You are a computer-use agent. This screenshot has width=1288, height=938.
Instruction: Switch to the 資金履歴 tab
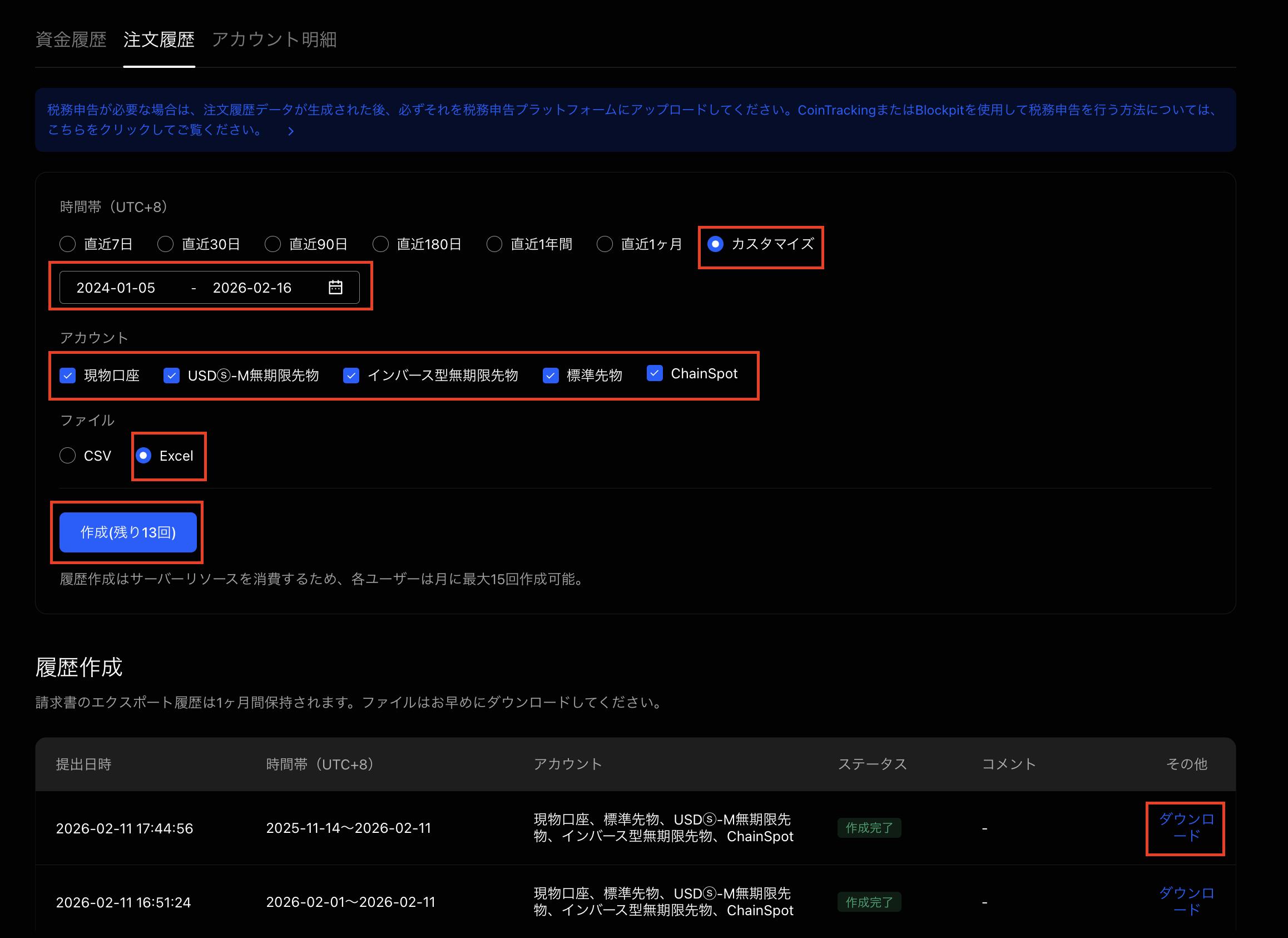(71, 40)
